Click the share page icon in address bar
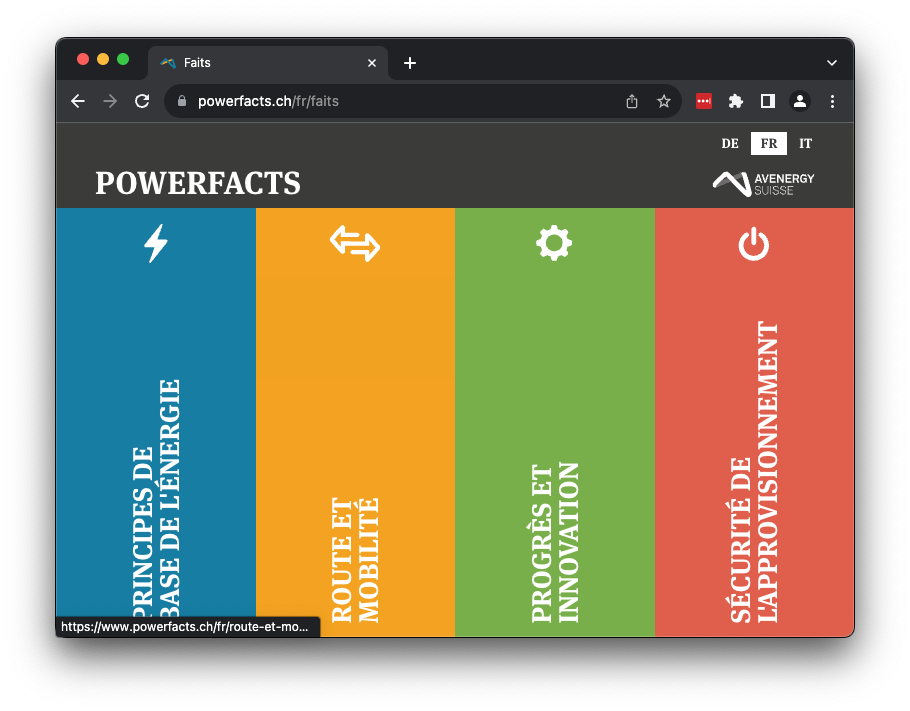 632,101
